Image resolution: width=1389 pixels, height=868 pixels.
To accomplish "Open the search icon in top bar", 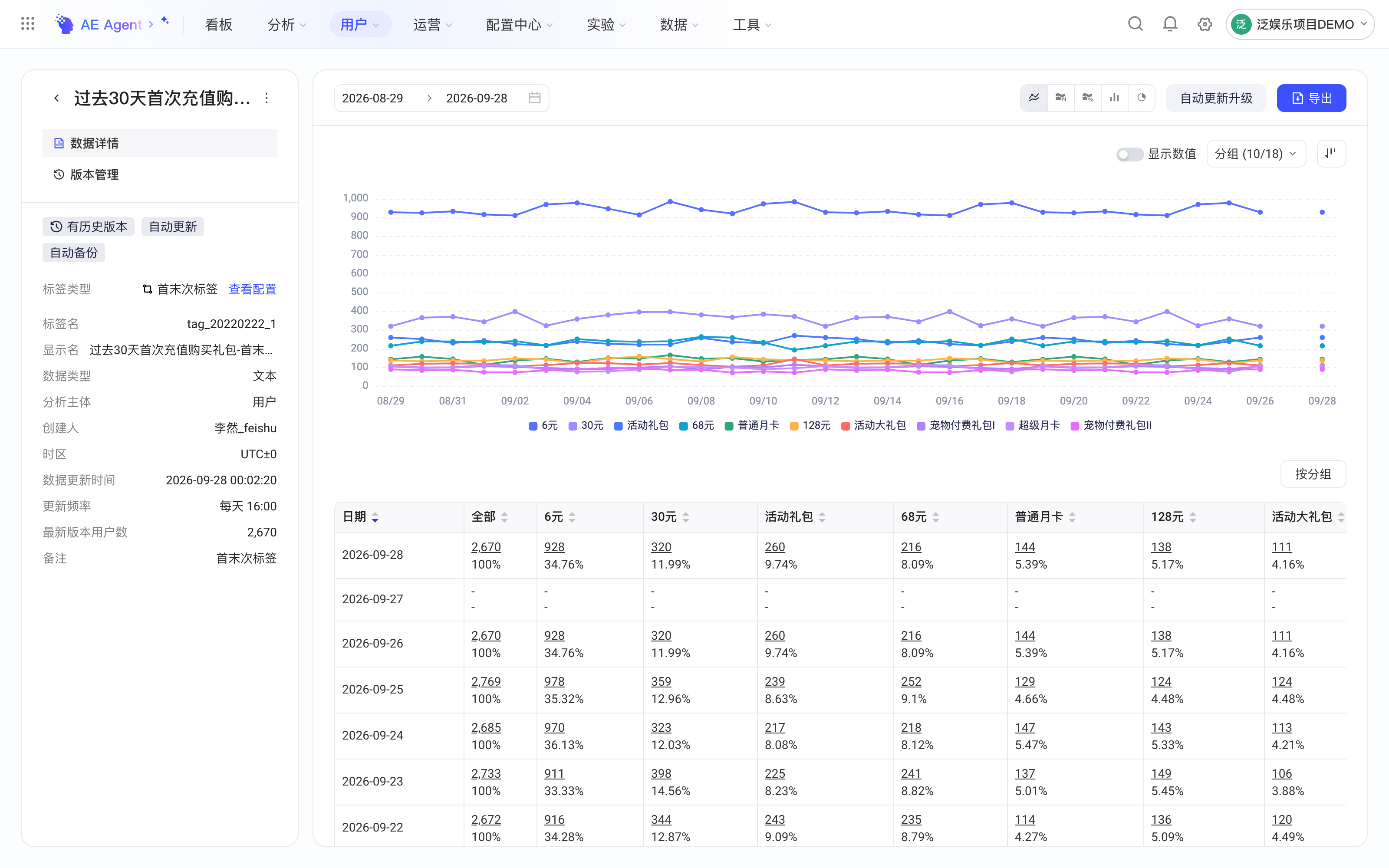I will pyautogui.click(x=1135, y=24).
